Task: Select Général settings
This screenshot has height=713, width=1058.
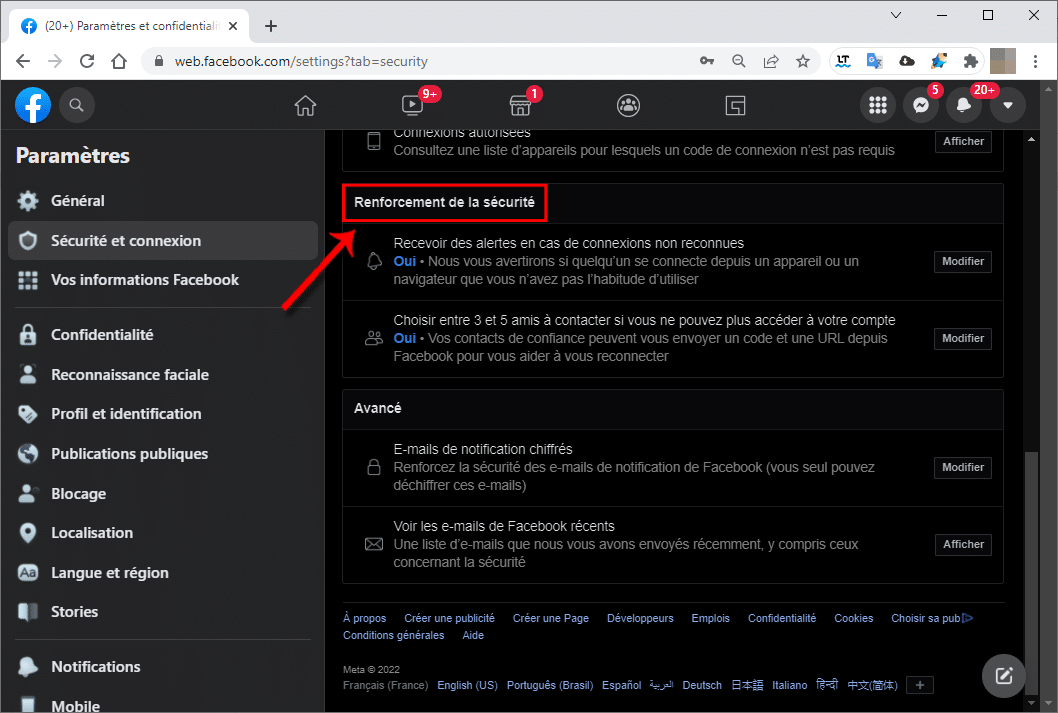Action: click(163, 201)
